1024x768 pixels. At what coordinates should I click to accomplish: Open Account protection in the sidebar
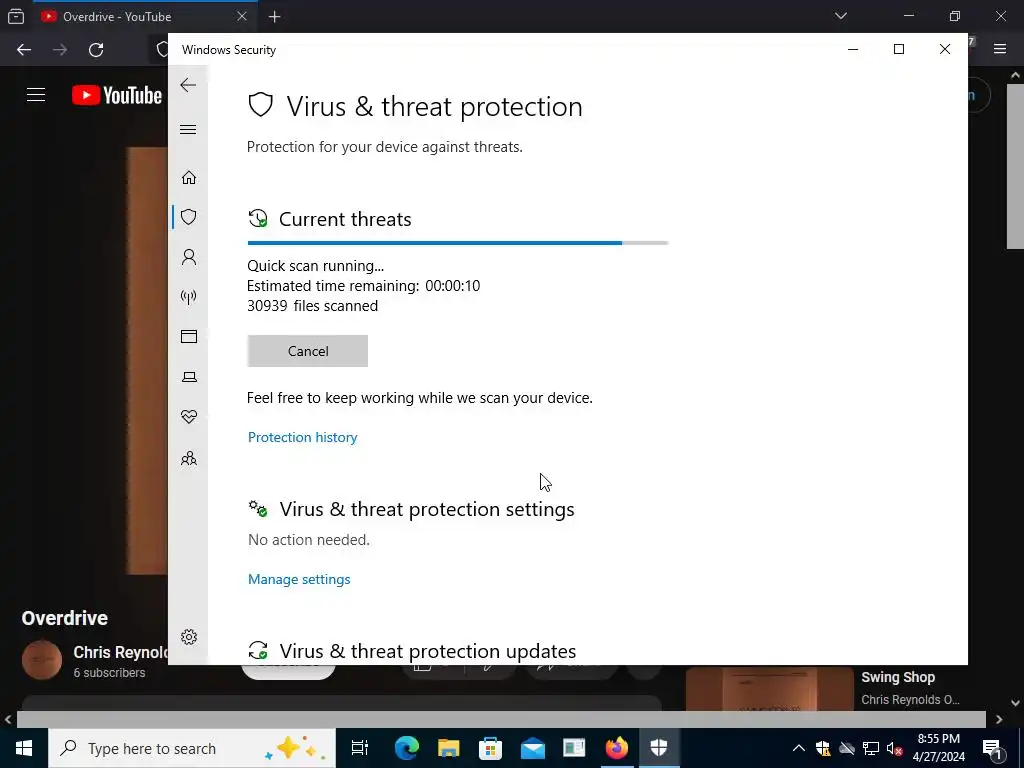(x=189, y=257)
